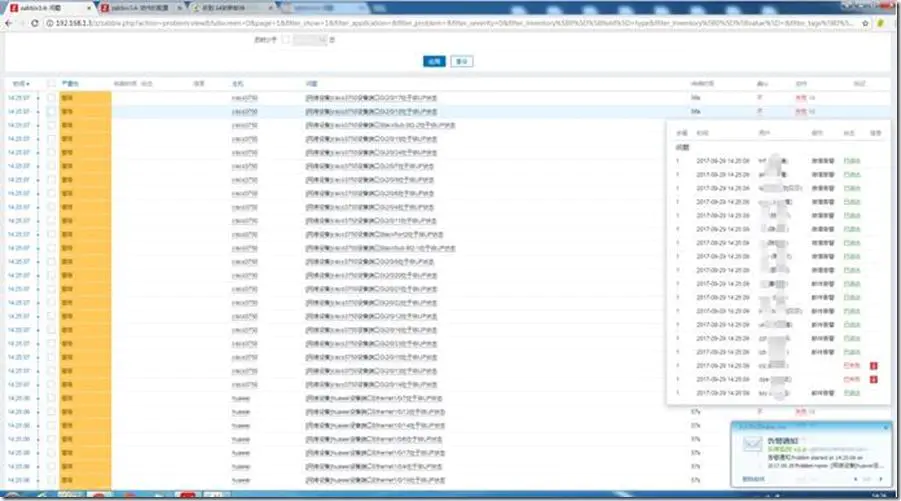The width and height of the screenshot is (901, 501).
Task: Click the problem name link in highlighted row
Action: point(371,112)
